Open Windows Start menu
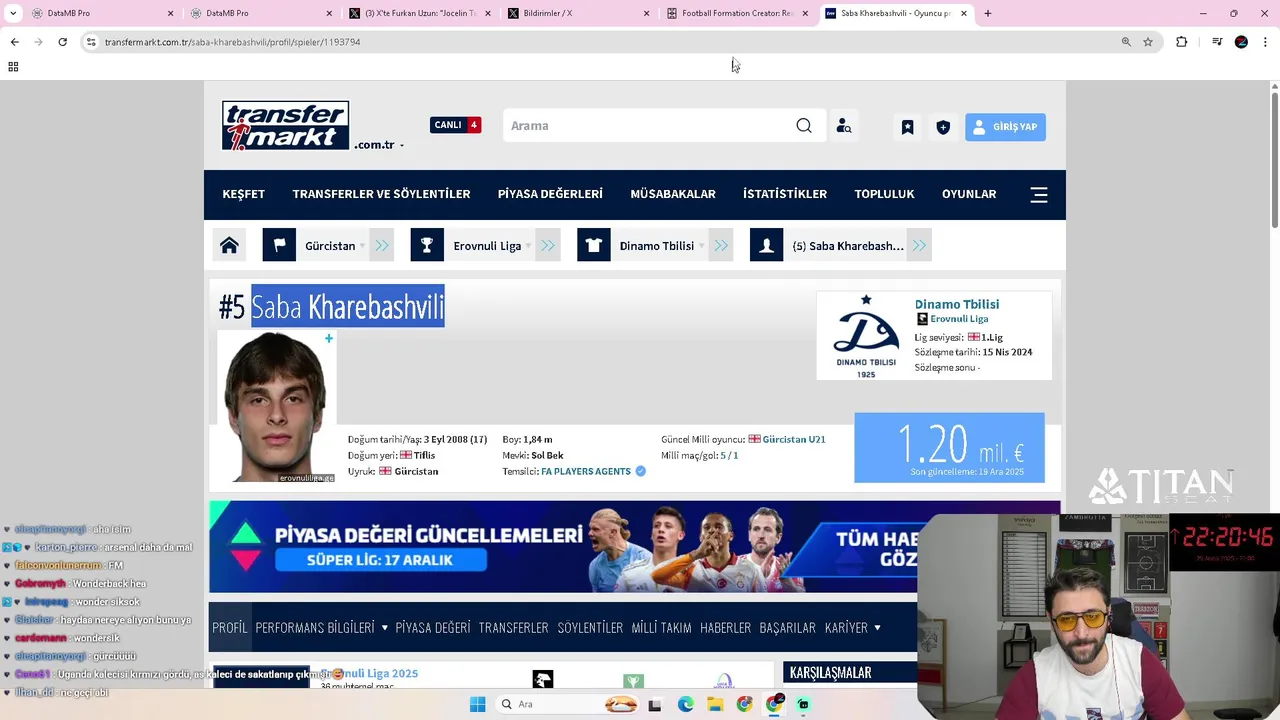Image resolution: width=1280 pixels, height=720 pixels. point(477,704)
